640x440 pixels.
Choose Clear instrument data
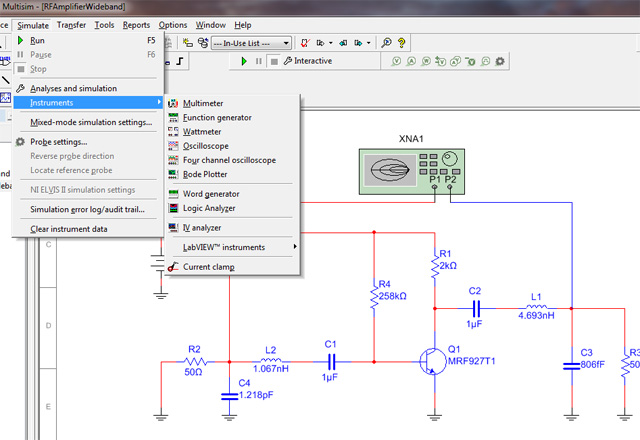(88, 229)
